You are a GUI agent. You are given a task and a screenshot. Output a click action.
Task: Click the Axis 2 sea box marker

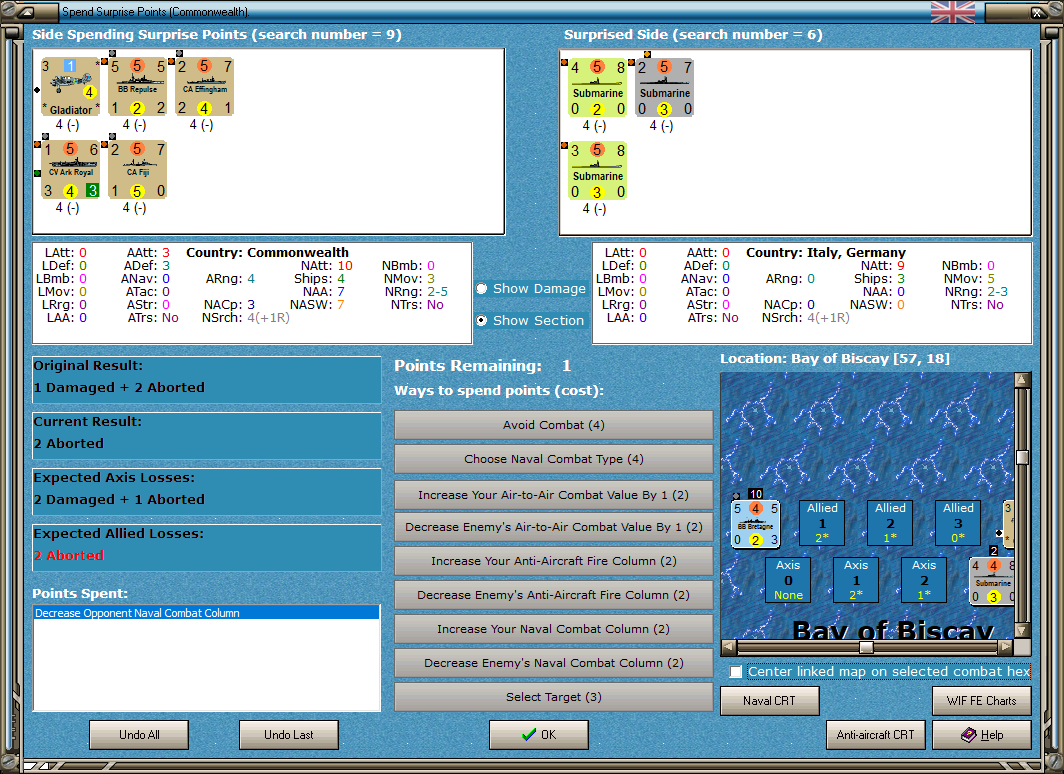(924, 580)
